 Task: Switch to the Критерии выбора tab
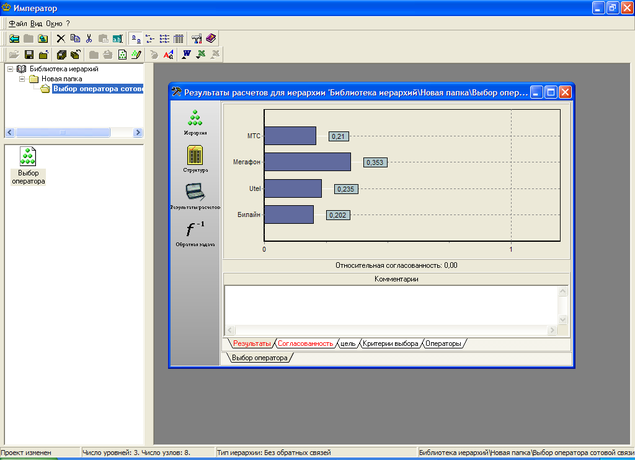(389, 343)
